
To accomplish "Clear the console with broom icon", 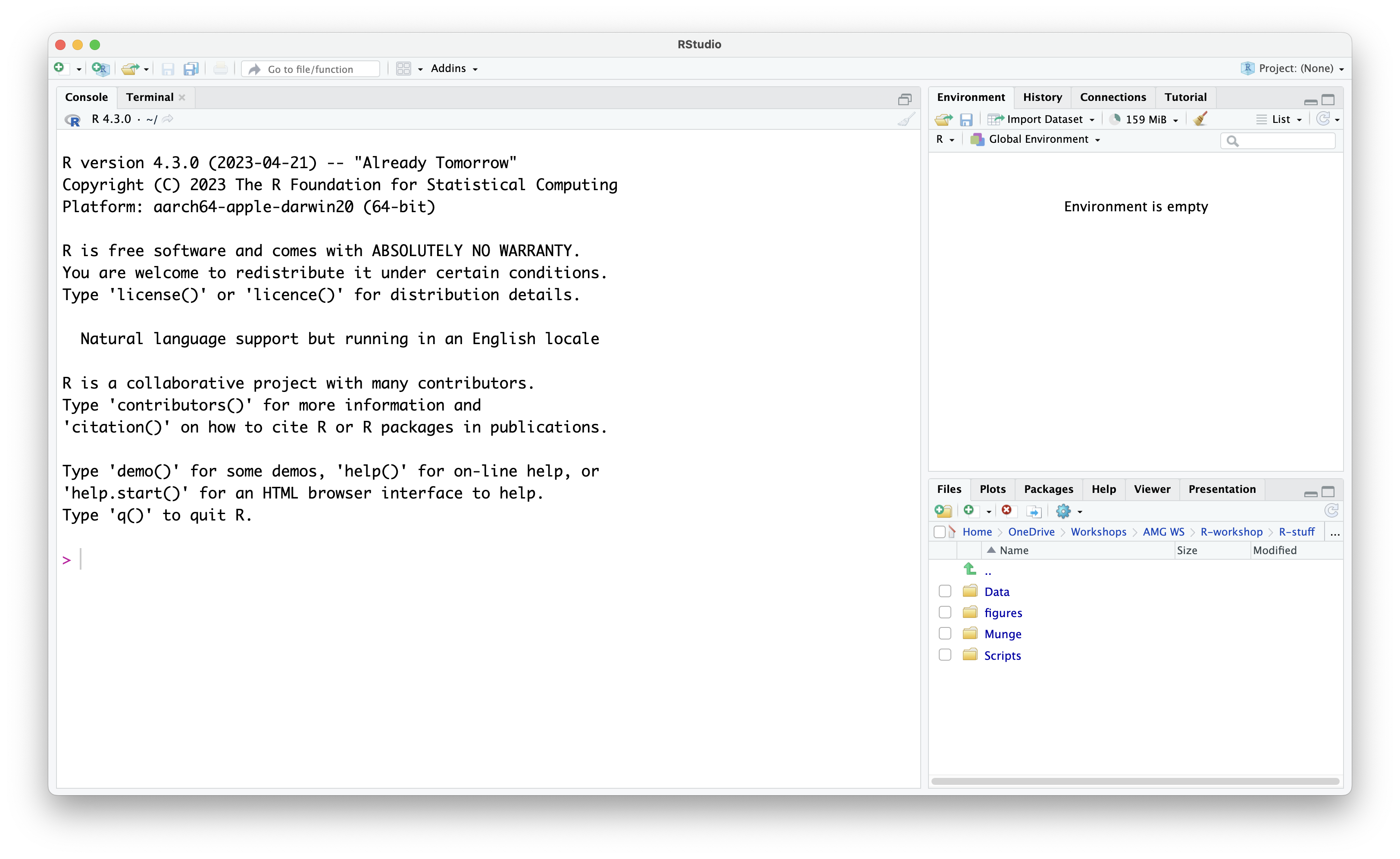I will [906, 119].
